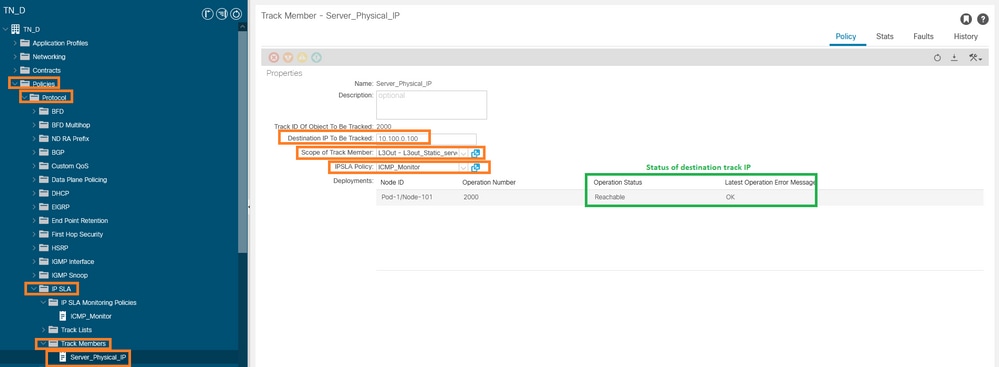The width and height of the screenshot is (999, 367).
Task: Click the middle circular icon beside the TN_D title
Action: coord(222,13)
